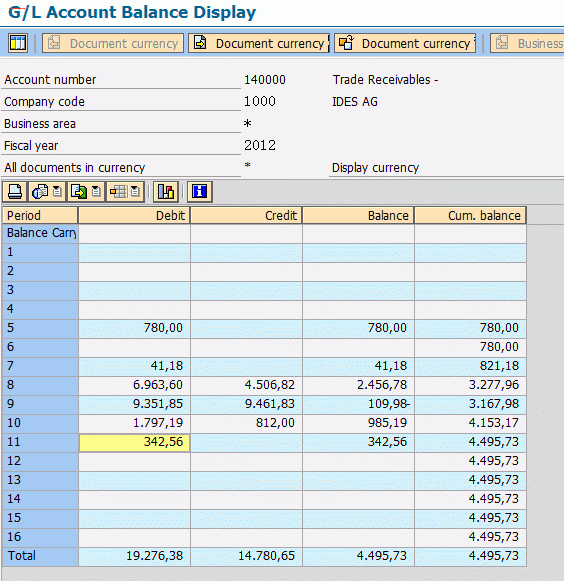The height and width of the screenshot is (581, 564).
Task: Click the print icon in the ALV toolbar
Action: [15, 192]
